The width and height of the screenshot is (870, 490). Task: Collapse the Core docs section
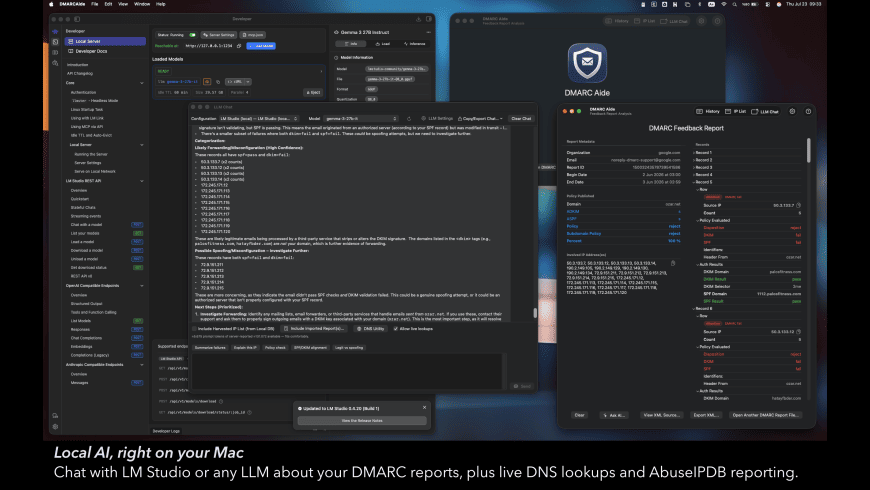(141, 83)
